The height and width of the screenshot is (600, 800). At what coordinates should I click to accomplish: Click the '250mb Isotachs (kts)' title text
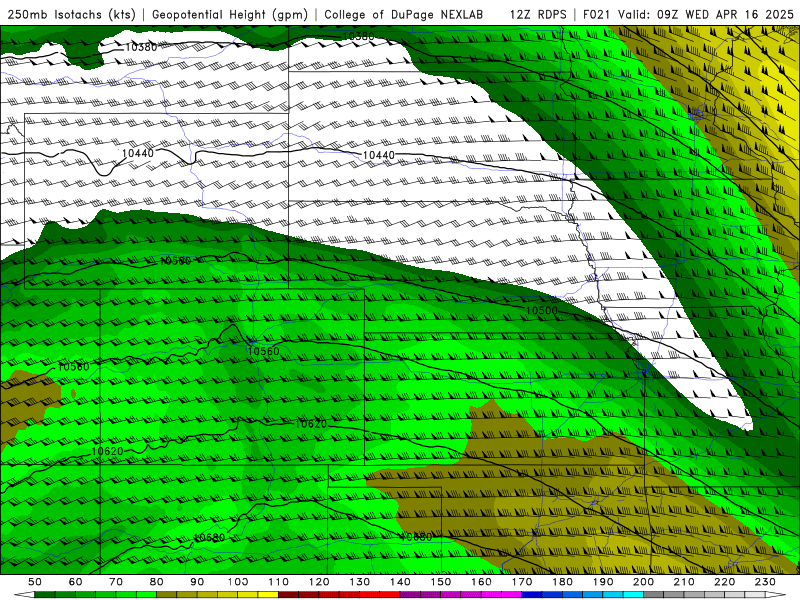[x=71, y=14]
